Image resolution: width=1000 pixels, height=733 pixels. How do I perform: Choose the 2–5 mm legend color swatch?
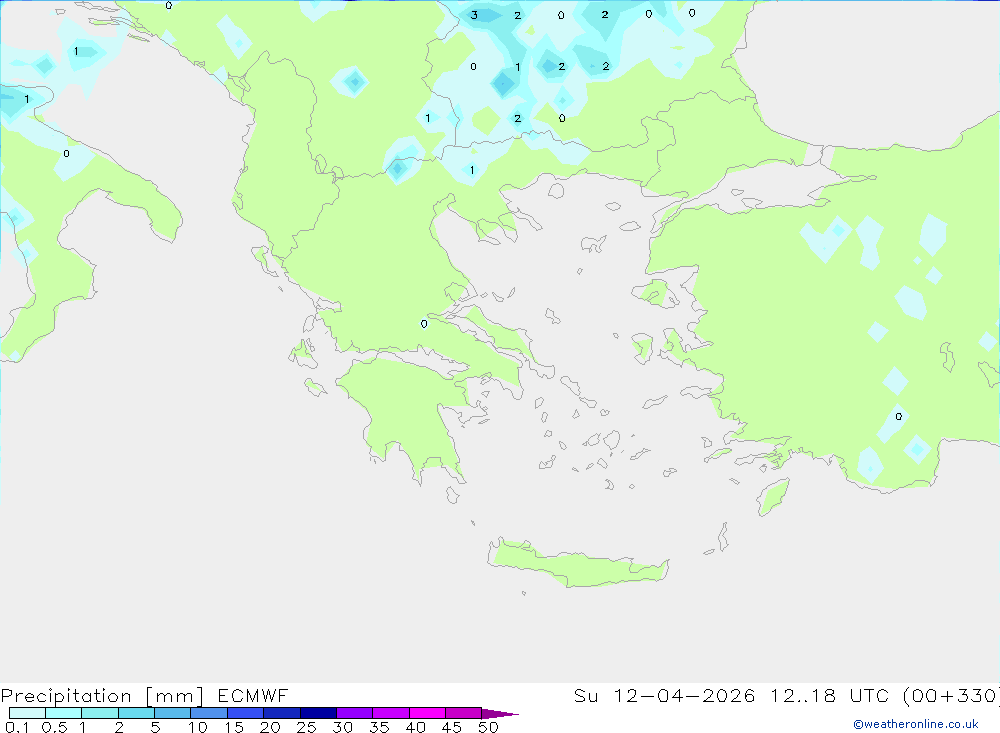[x=136, y=713]
